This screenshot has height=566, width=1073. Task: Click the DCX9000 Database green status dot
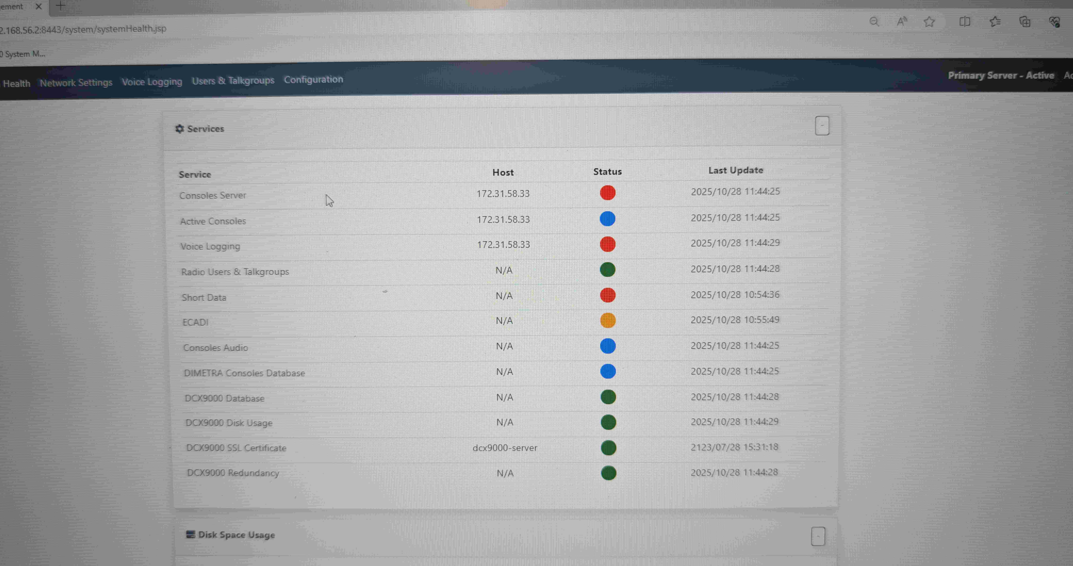pyautogui.click(x=608, y=397)
